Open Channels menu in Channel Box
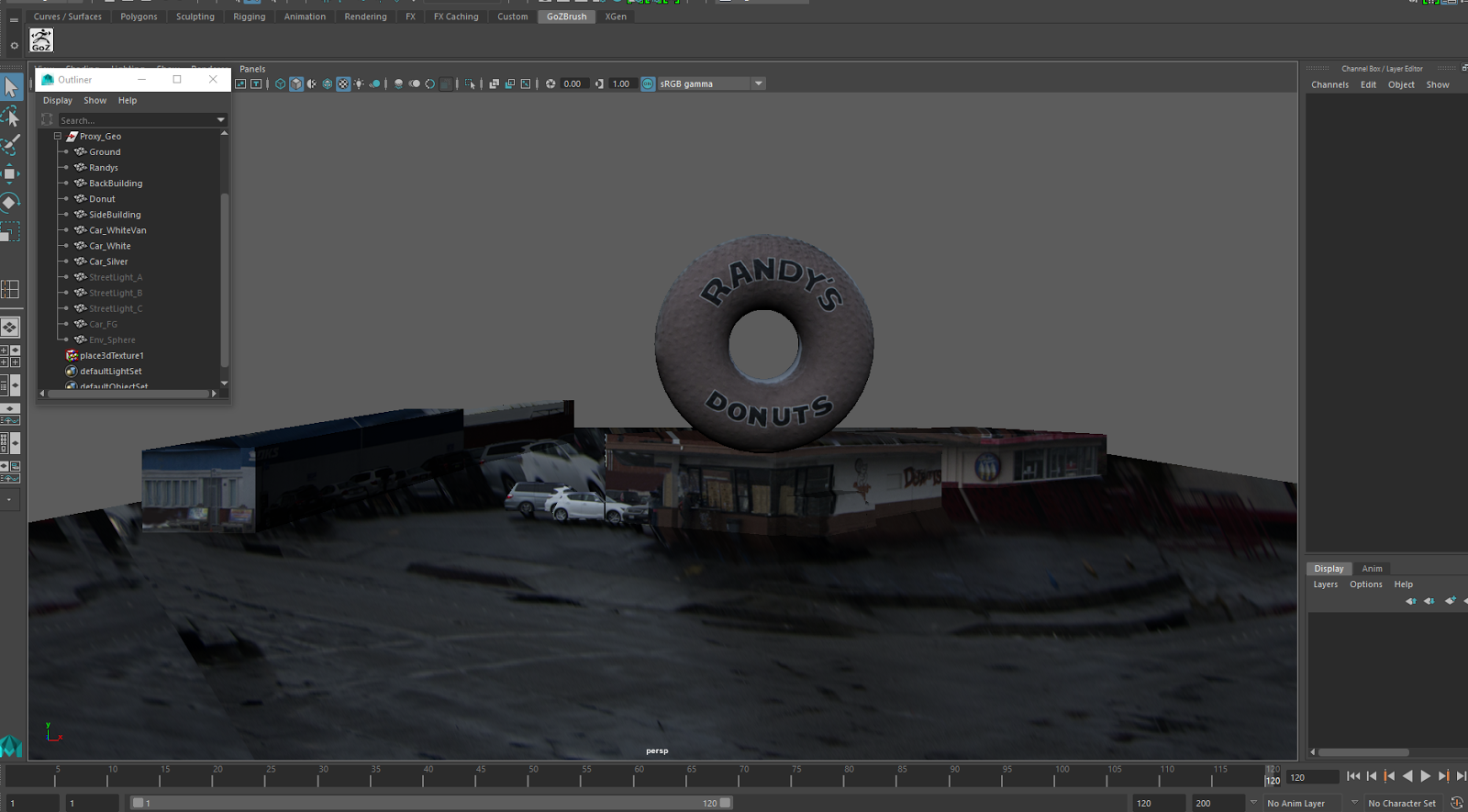This screenshot has width=1468, height=812. click(x=1329, y=84)
